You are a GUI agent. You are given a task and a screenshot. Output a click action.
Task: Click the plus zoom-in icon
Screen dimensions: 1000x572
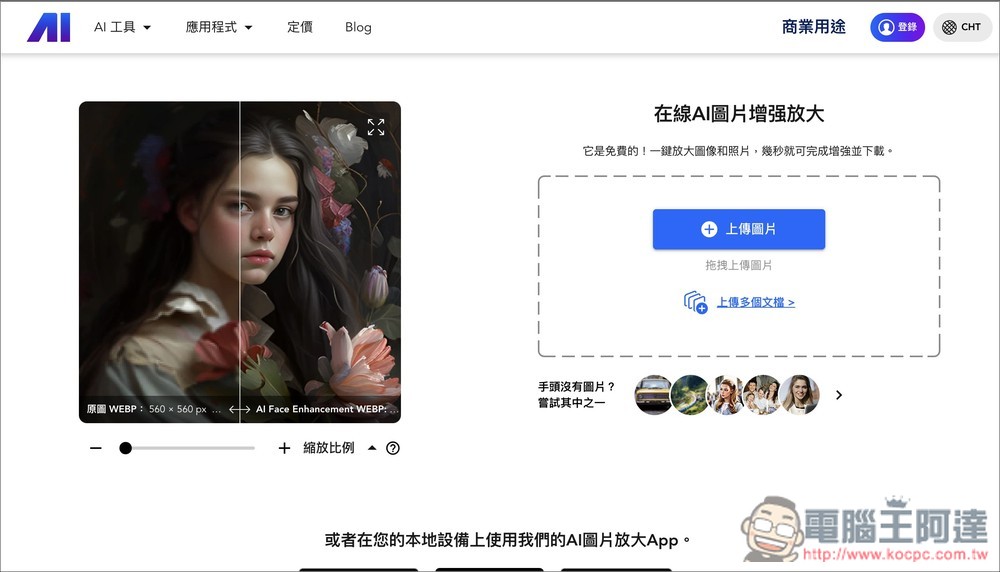coord(284,448)
